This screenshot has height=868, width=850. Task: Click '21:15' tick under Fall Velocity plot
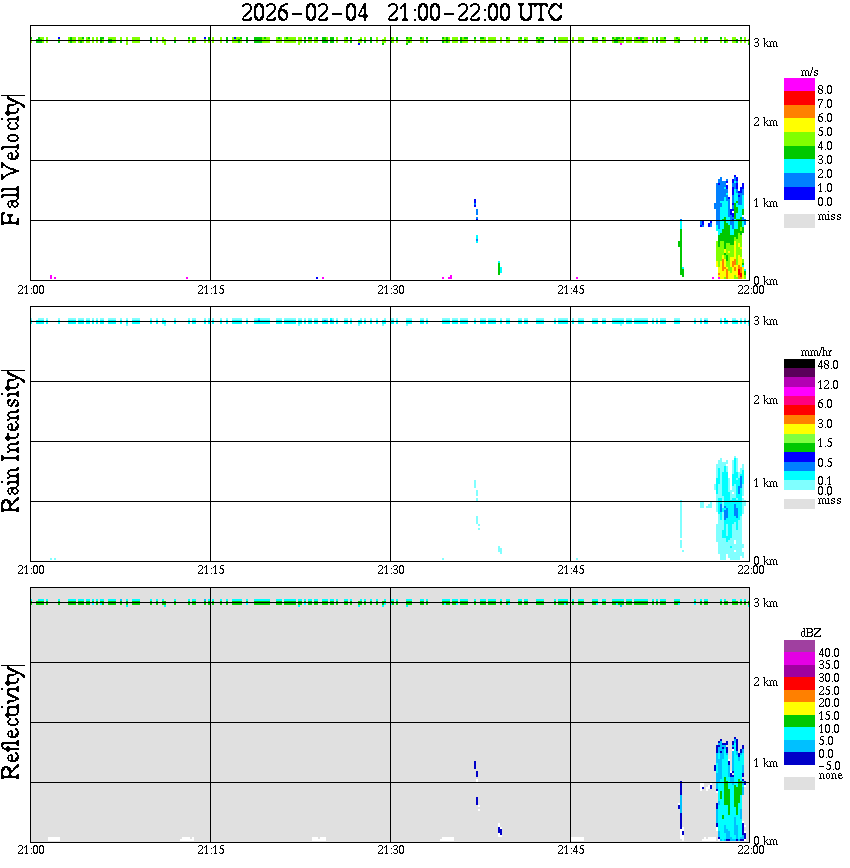click(211, 290)
